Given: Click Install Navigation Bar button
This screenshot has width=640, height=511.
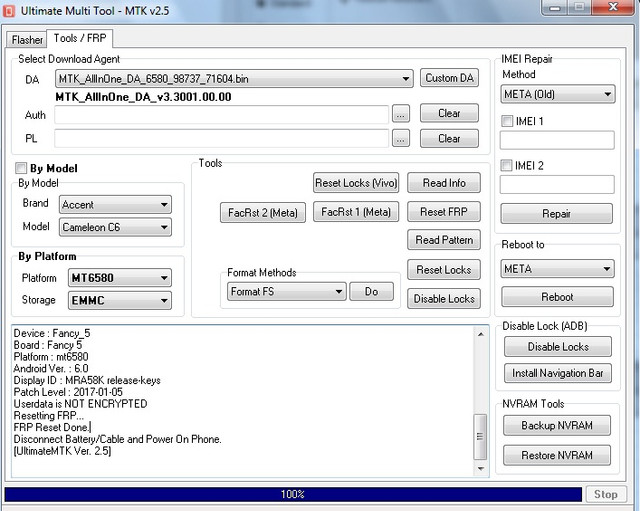Looking at the screenshot, I should (558, 373).
